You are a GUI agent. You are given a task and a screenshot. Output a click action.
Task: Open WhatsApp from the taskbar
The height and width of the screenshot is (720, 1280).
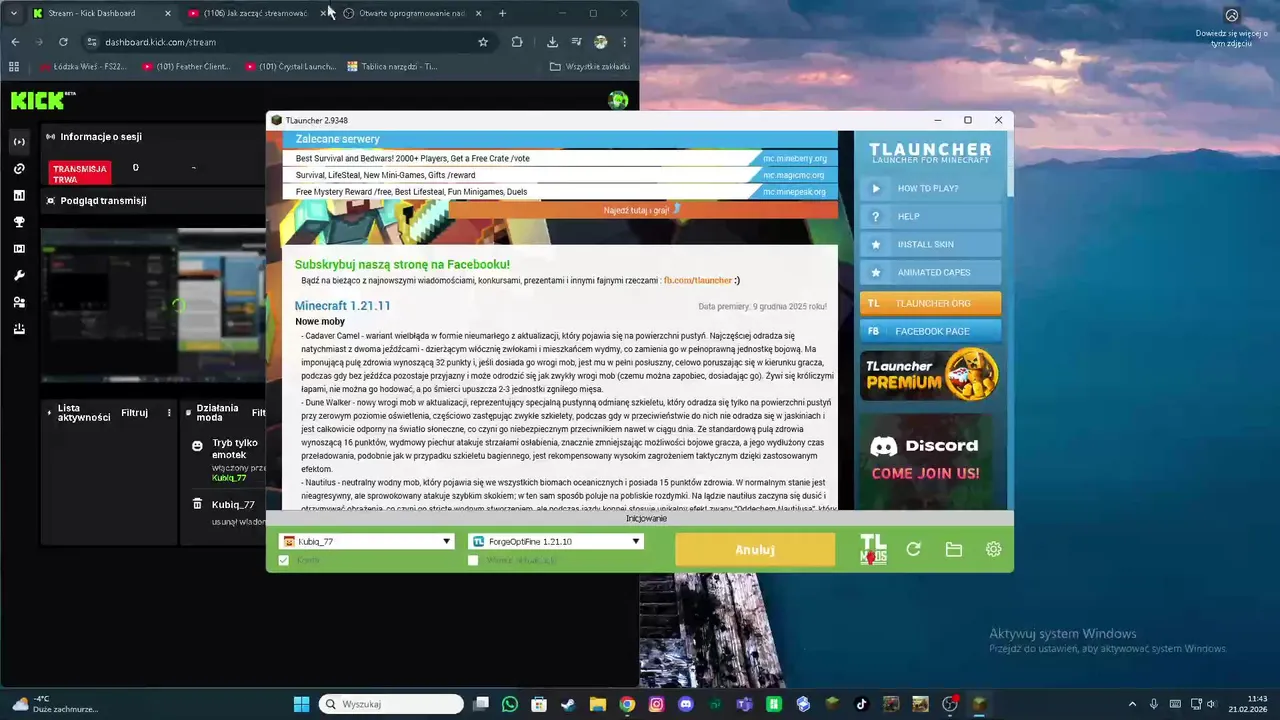510,704
